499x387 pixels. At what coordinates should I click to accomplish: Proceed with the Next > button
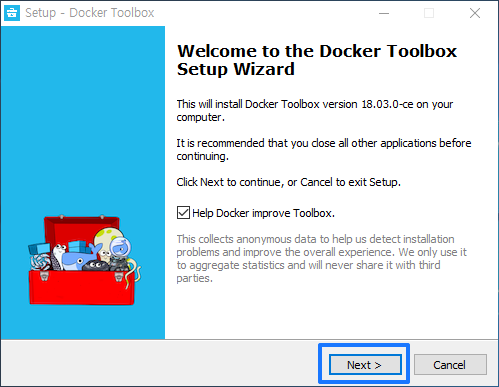pyautogui.click(x=365, y=365)
